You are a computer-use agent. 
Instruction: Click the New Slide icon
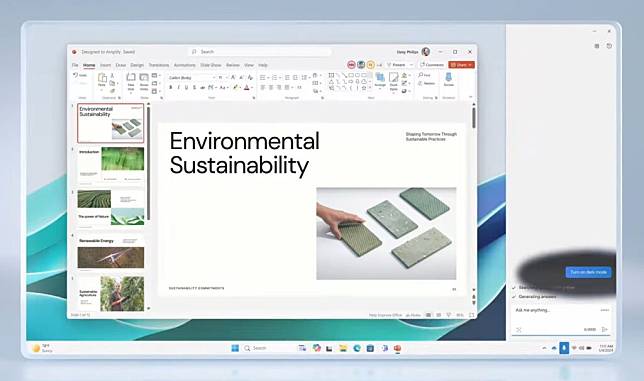pos(131,78)
